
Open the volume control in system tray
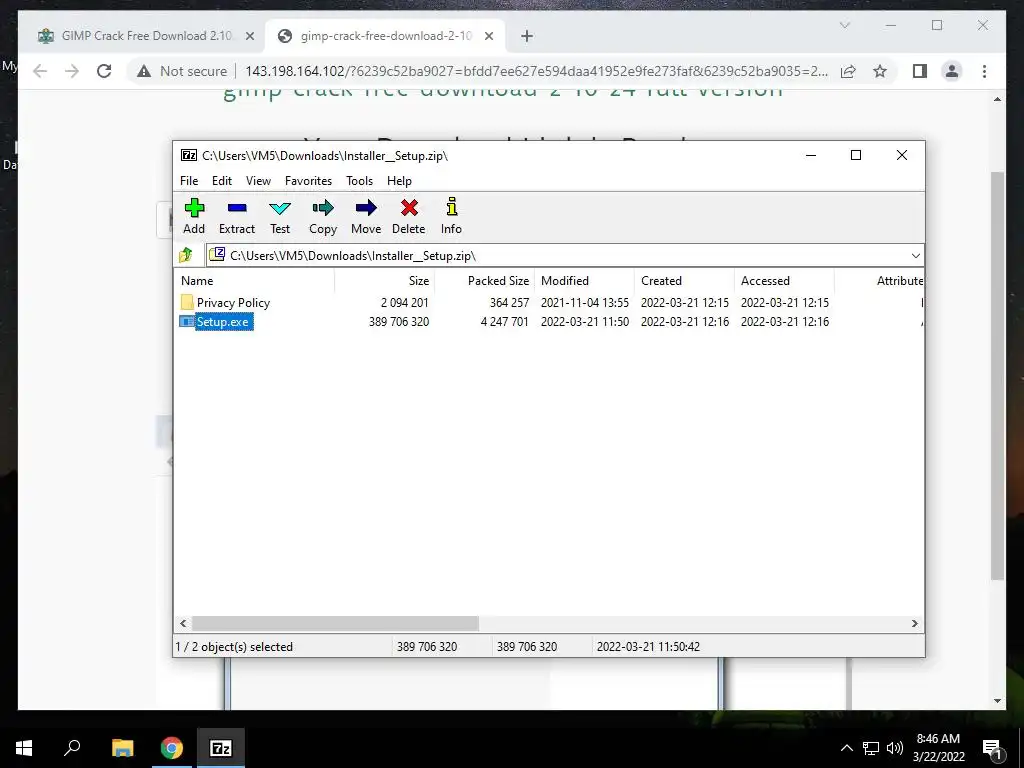click(x=895, y=748)
